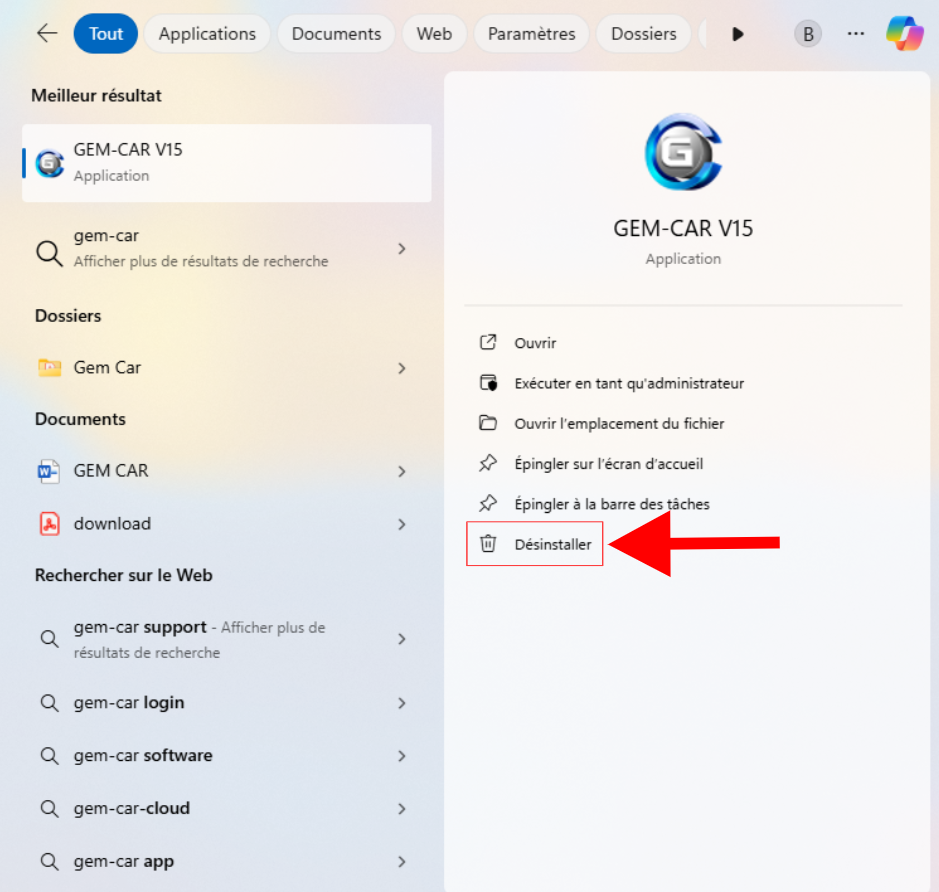
Task: Switch to the Web filter tab
Action: (x=434, y=34)
